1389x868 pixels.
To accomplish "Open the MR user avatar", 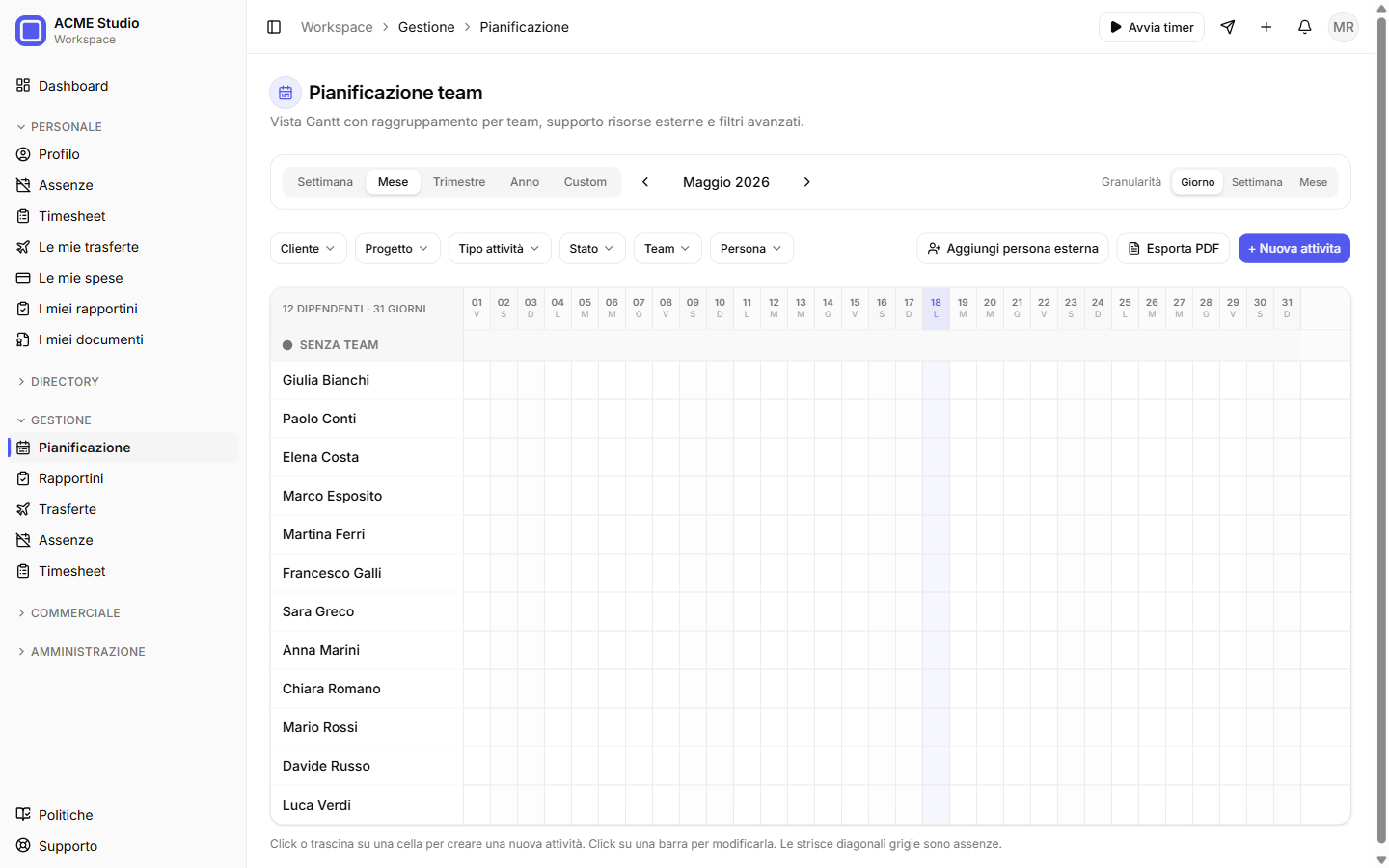I will click(x=1344, y=27).
